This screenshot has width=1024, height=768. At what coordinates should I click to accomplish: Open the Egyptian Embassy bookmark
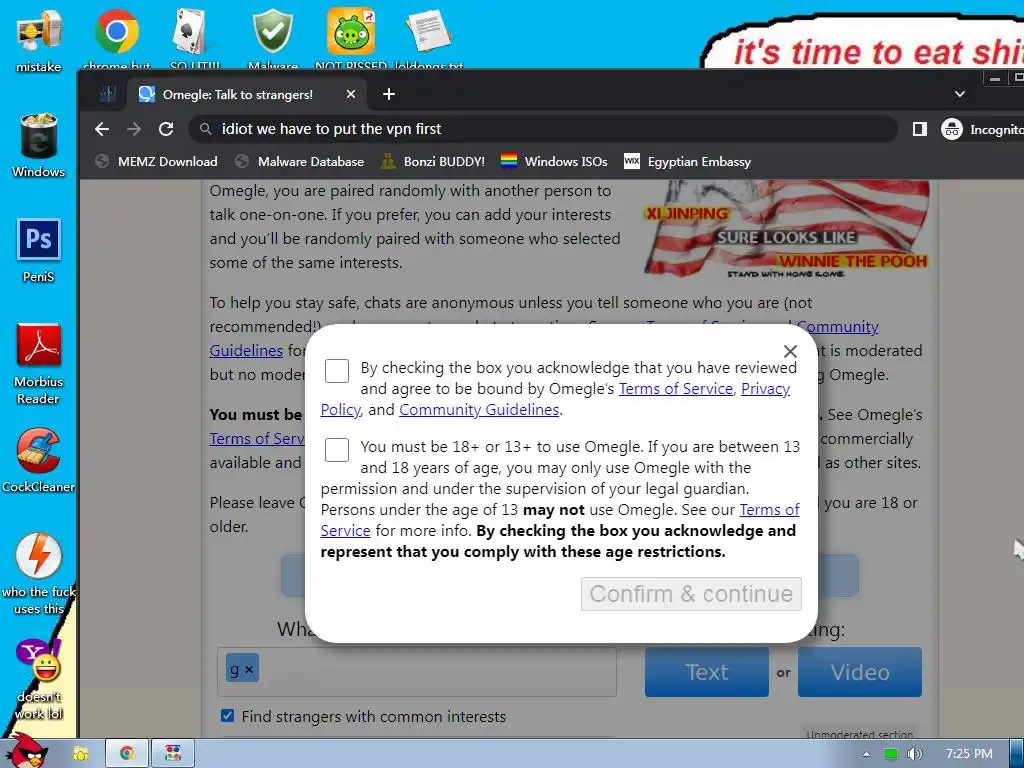688,161
